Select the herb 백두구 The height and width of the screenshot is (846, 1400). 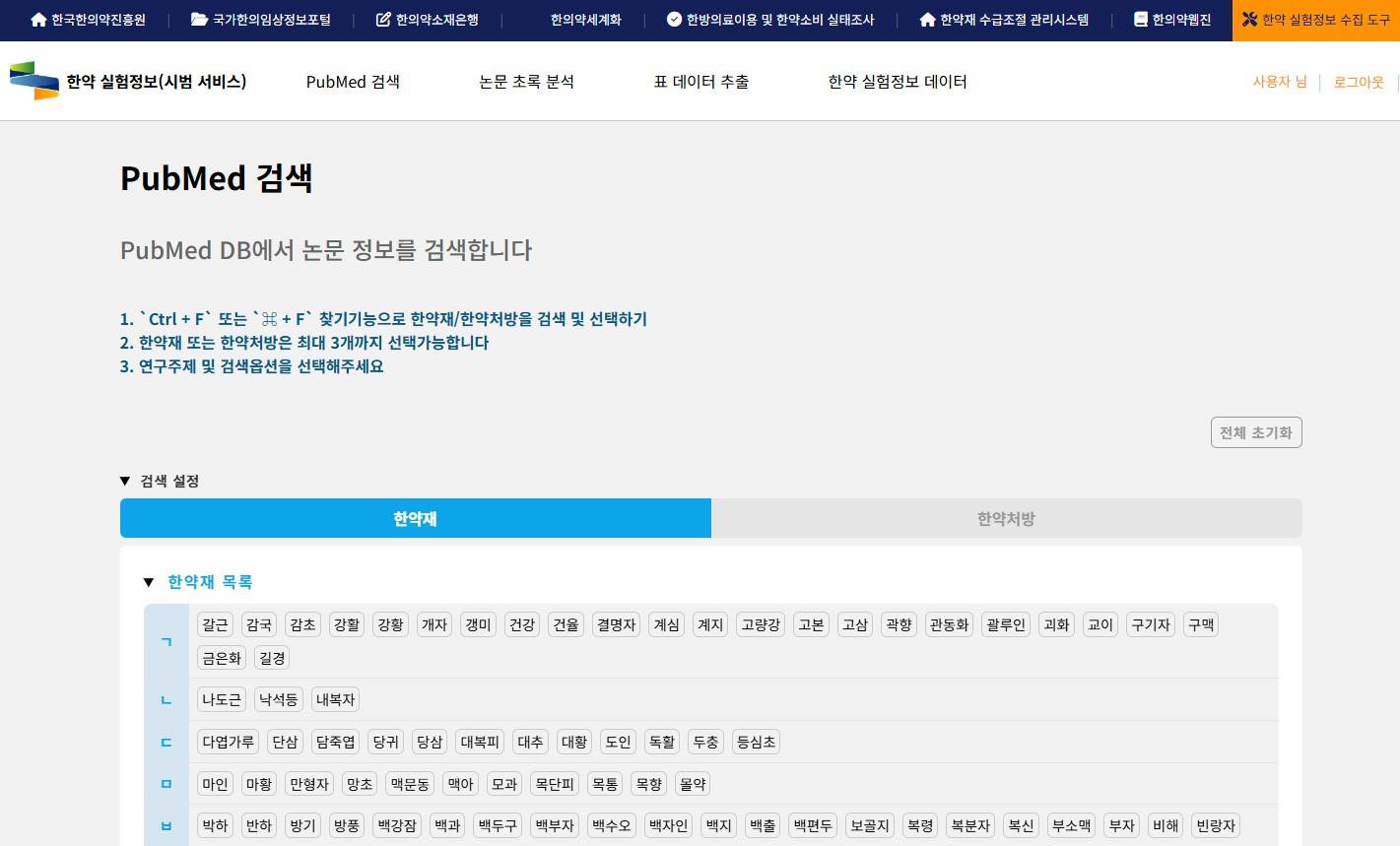point(498,825)
